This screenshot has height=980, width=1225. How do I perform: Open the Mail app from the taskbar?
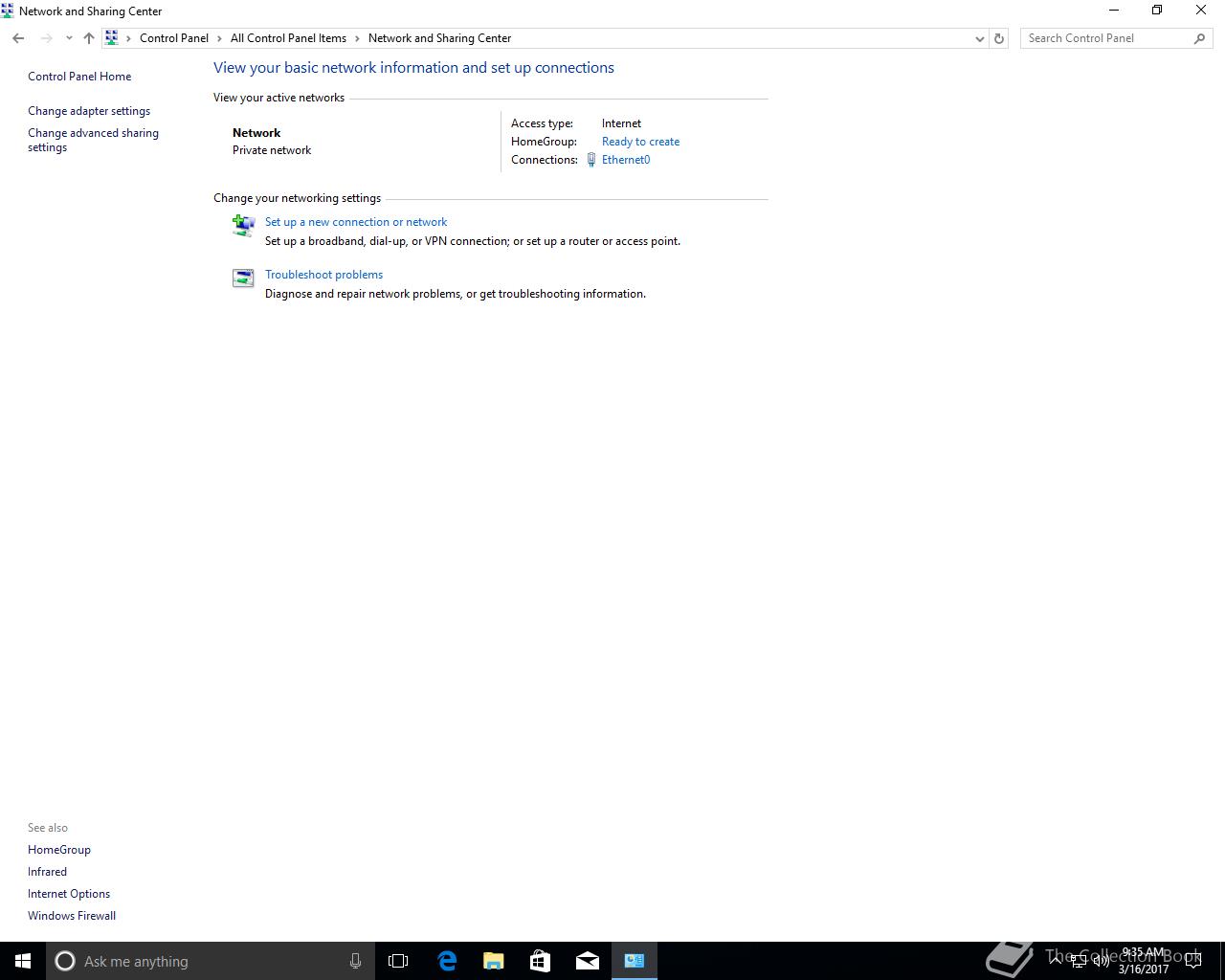click(588, 961)
